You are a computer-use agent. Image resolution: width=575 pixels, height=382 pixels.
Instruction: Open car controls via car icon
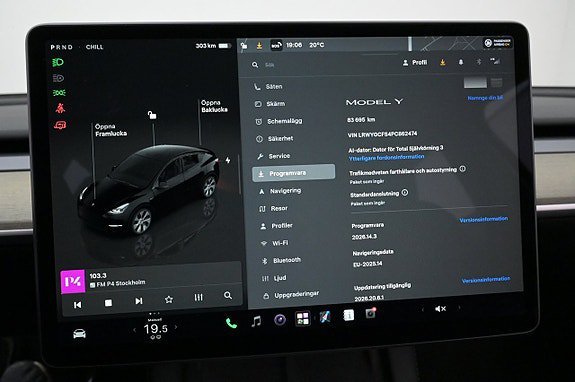coord(79,334)
